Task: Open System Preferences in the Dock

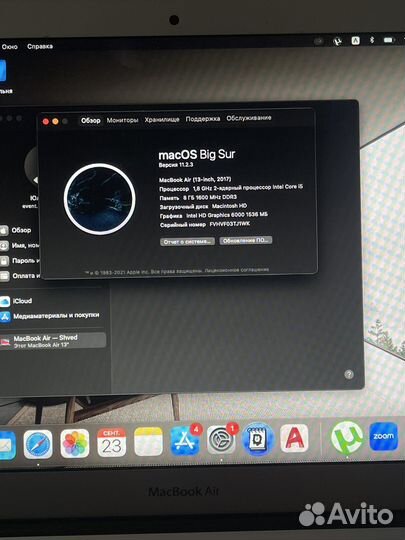Action: click(221, 440)
